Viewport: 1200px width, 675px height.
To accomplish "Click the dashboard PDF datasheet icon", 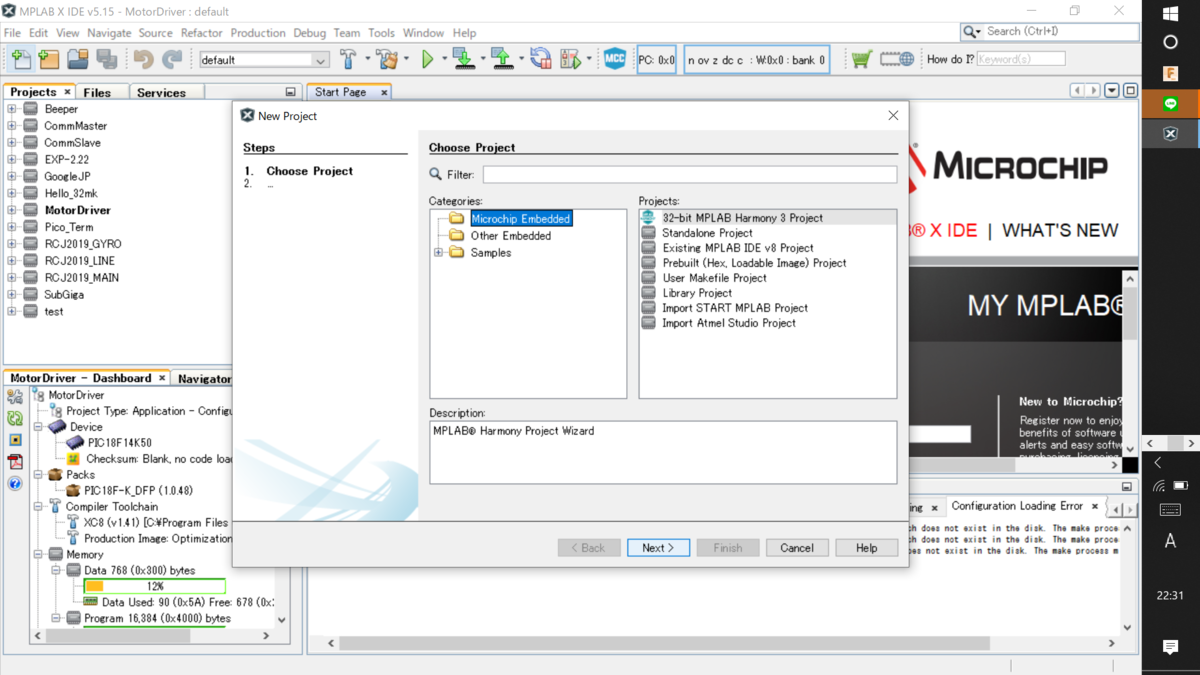I will click(x=15, y=462).
